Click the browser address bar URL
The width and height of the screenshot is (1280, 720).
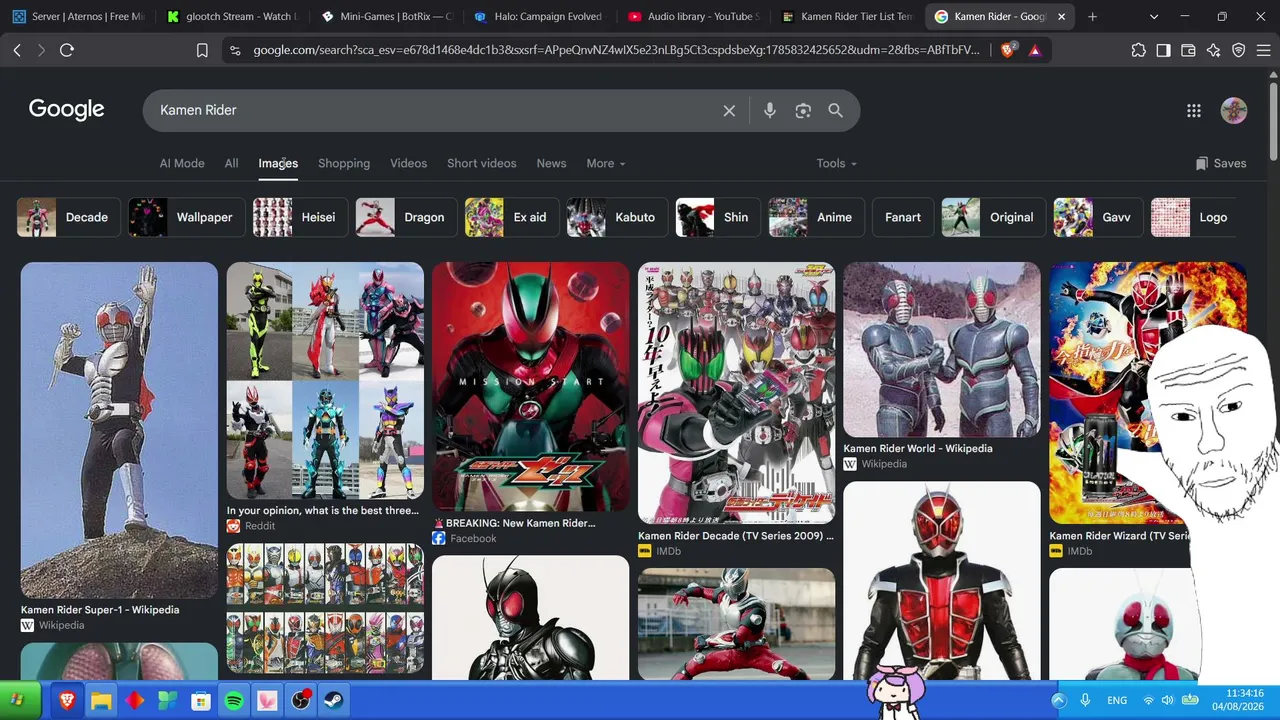tap(616, 50)
